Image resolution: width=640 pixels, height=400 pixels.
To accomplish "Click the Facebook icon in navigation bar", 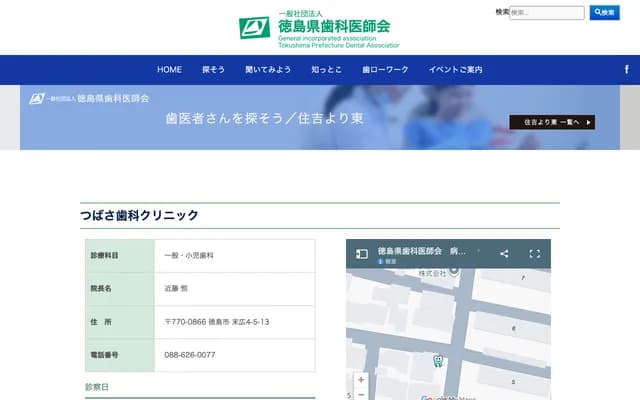I will [x=626, y=69].
